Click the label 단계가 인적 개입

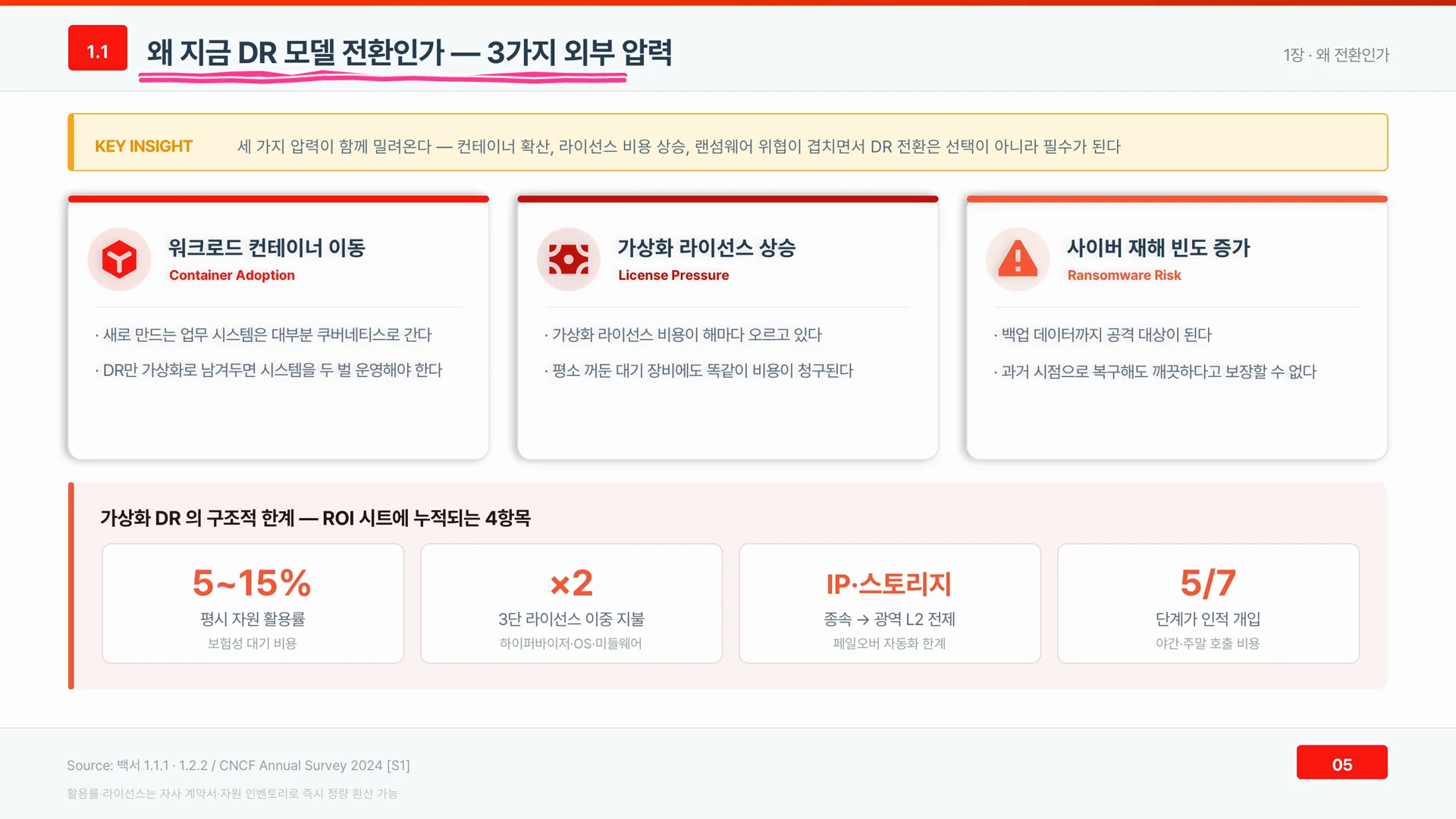(1208, 619)
